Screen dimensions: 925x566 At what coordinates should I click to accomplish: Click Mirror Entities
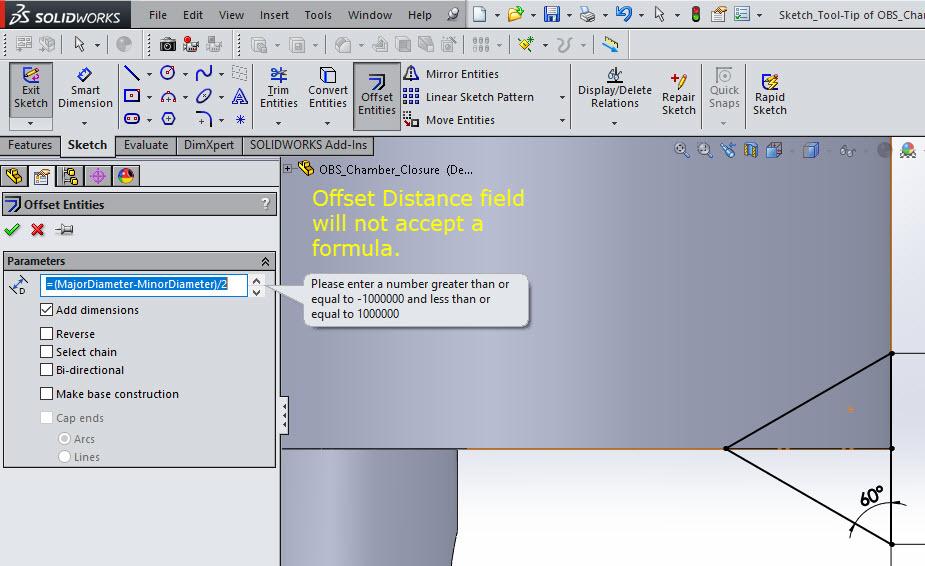coord(451,74)
